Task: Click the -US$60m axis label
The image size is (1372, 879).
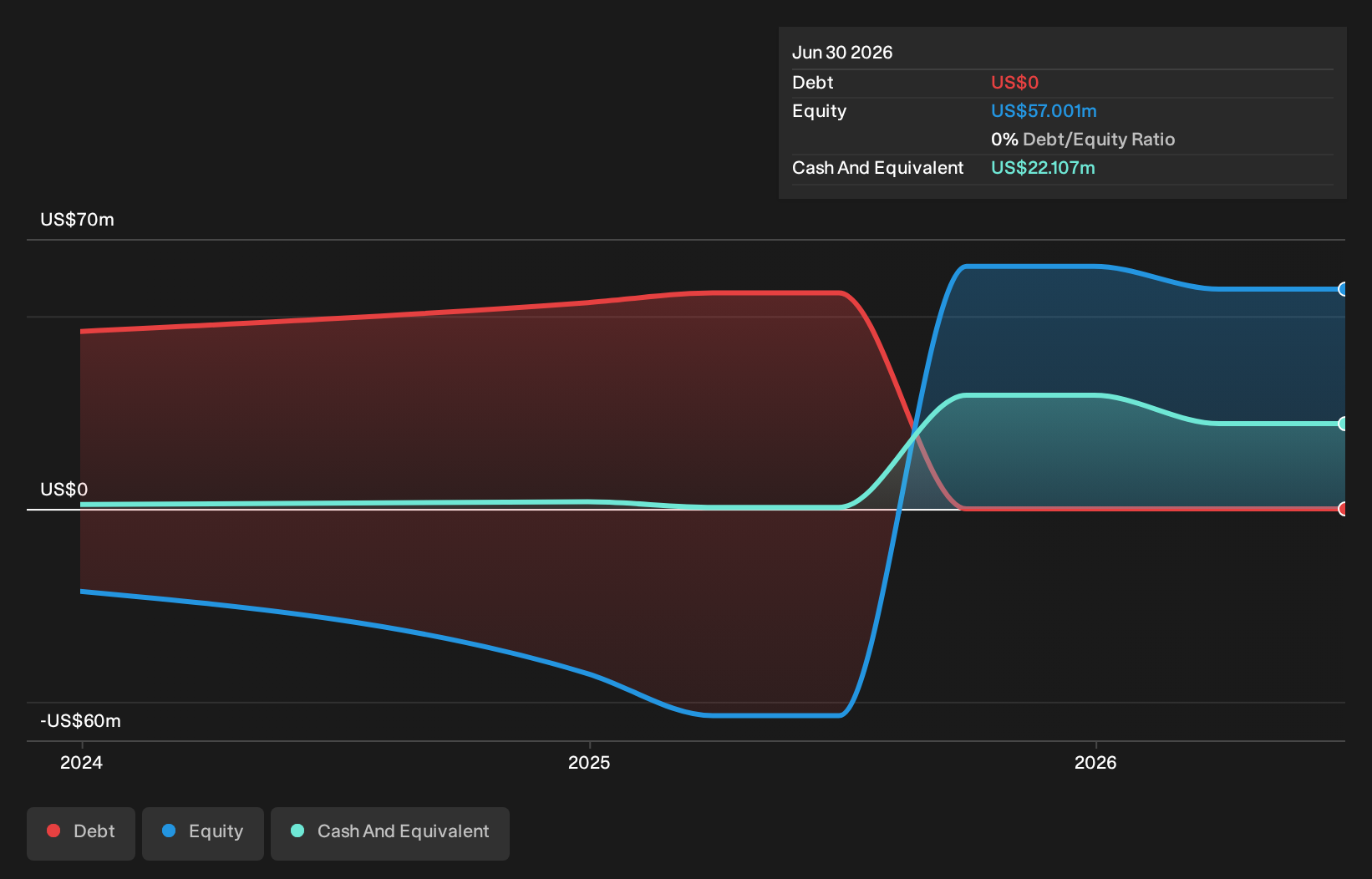Action: click(x=80, y=721)
